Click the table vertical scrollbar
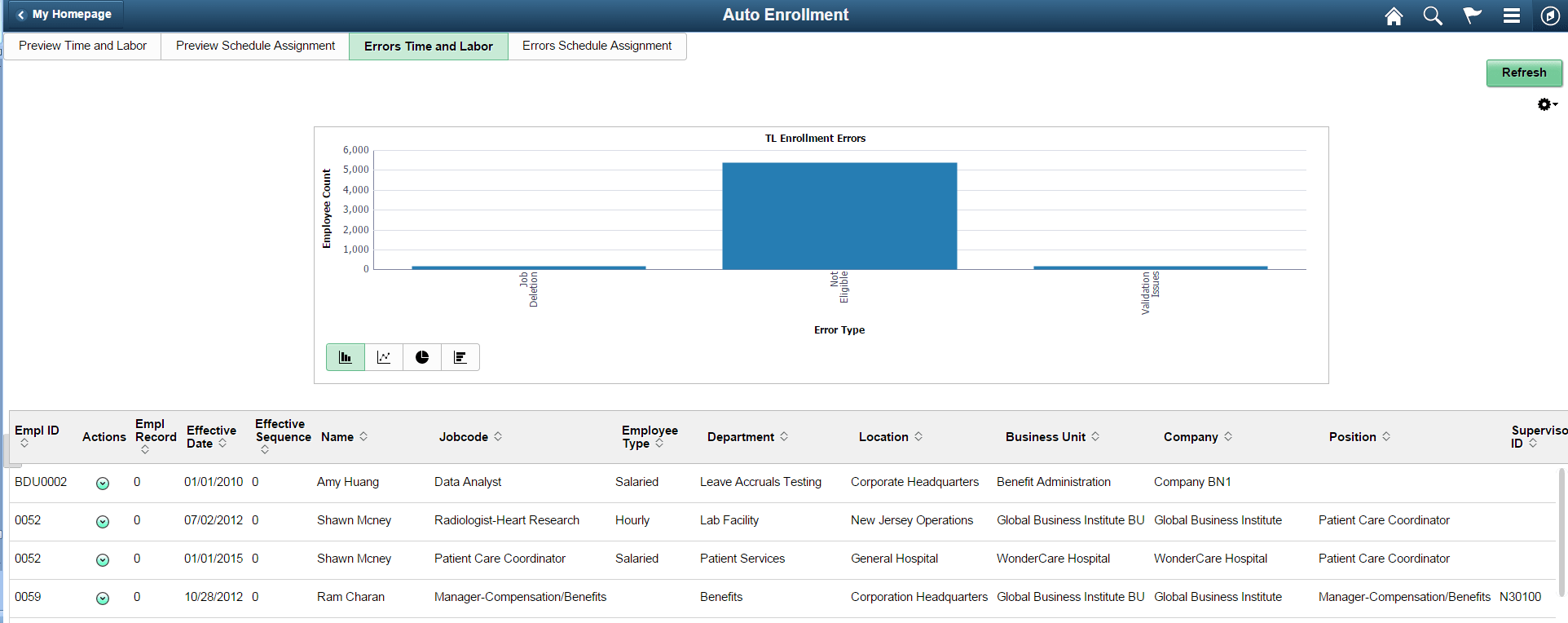This screenshot has width=1568, height=623. click(1562, 531)
